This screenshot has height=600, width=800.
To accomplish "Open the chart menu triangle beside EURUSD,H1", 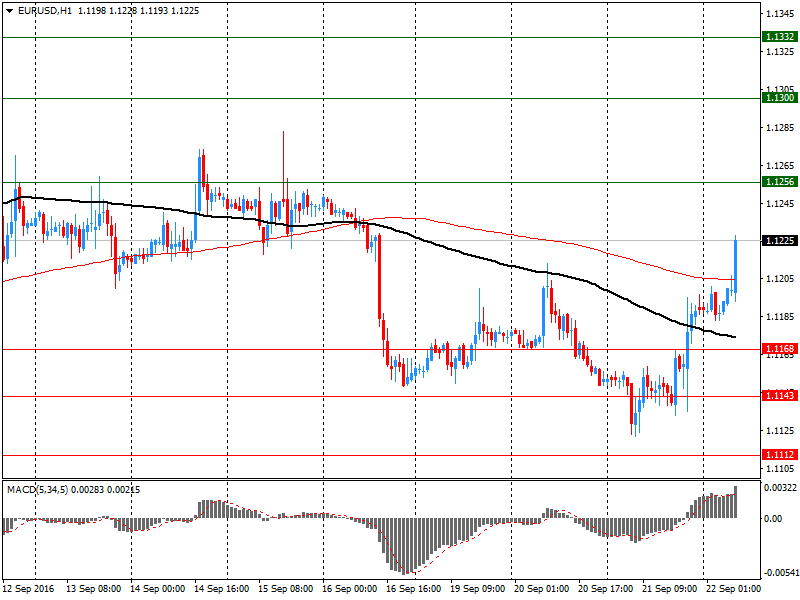I will coord(9,11).
